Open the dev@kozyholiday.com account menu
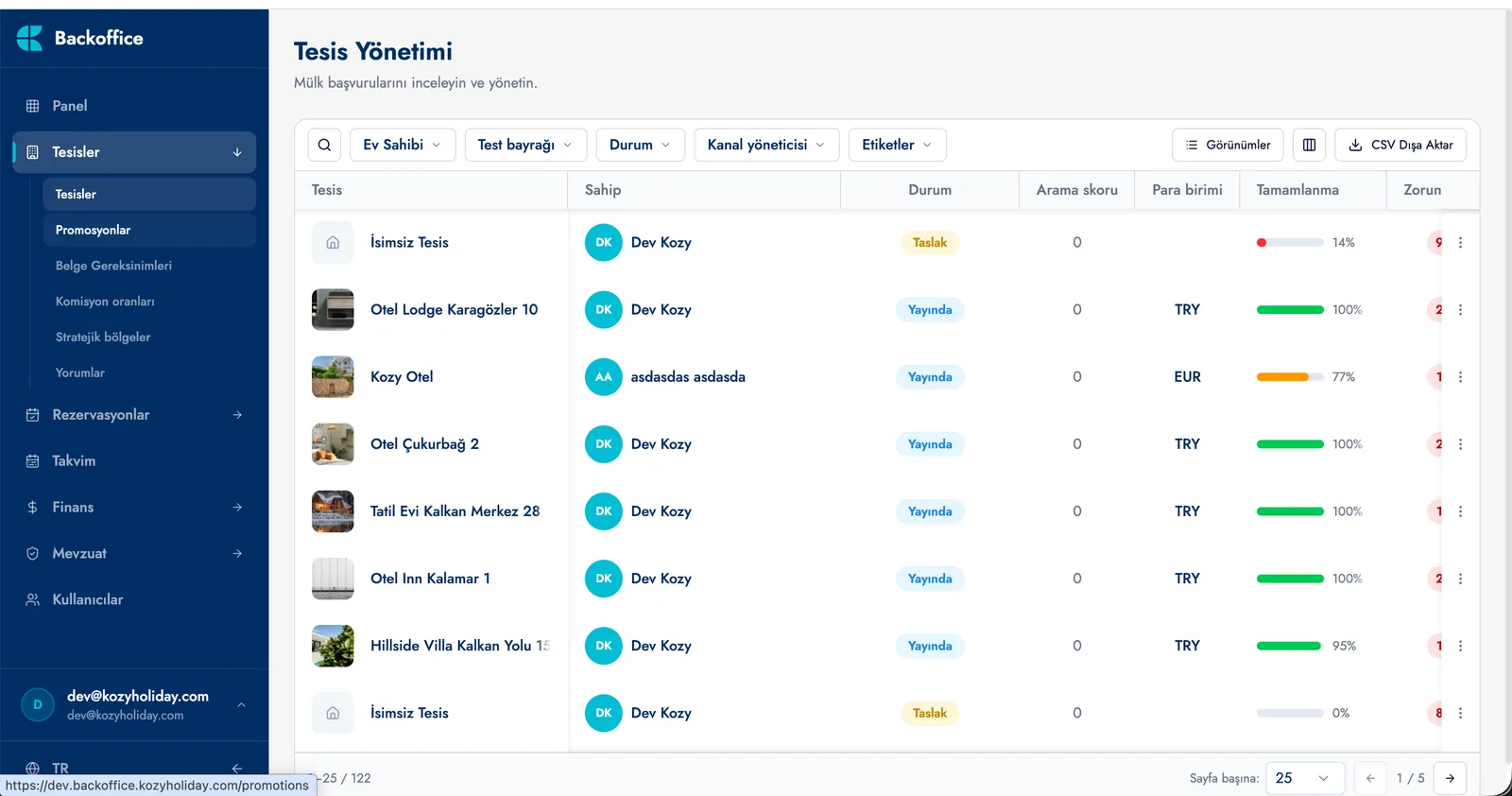 [x=134, y=705]
